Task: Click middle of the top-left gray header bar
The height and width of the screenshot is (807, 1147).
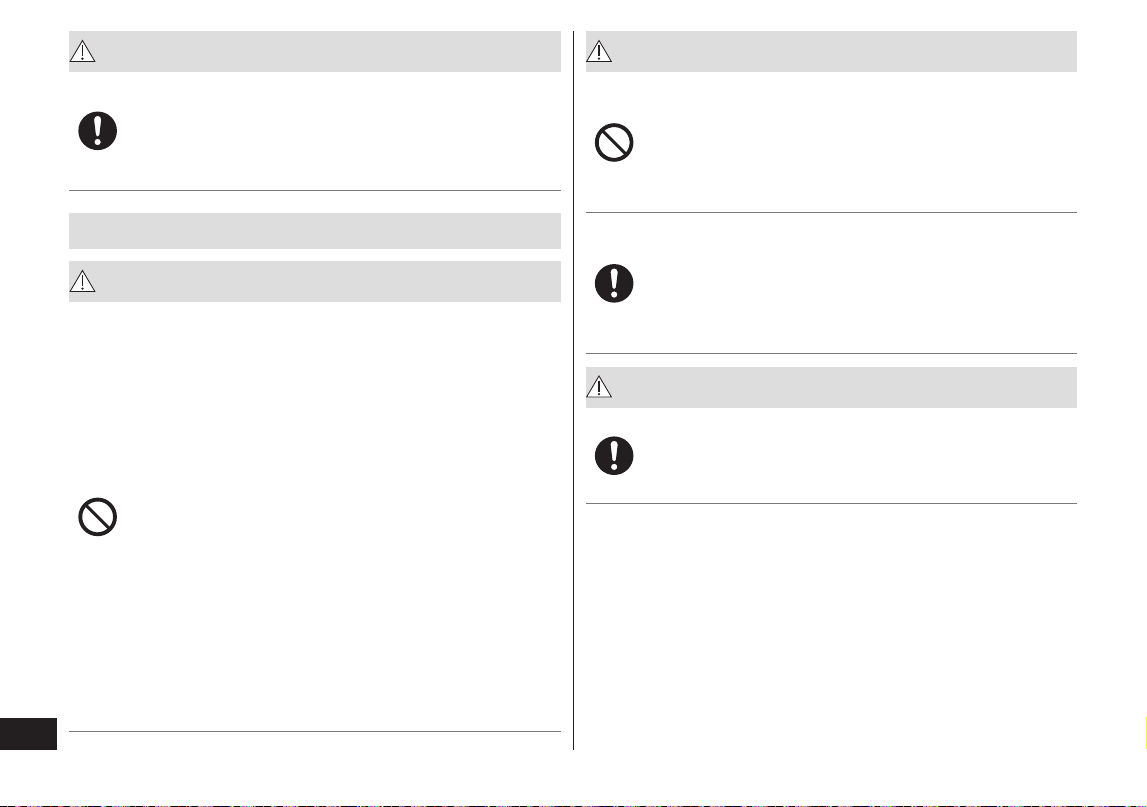Action: (315, 51)
